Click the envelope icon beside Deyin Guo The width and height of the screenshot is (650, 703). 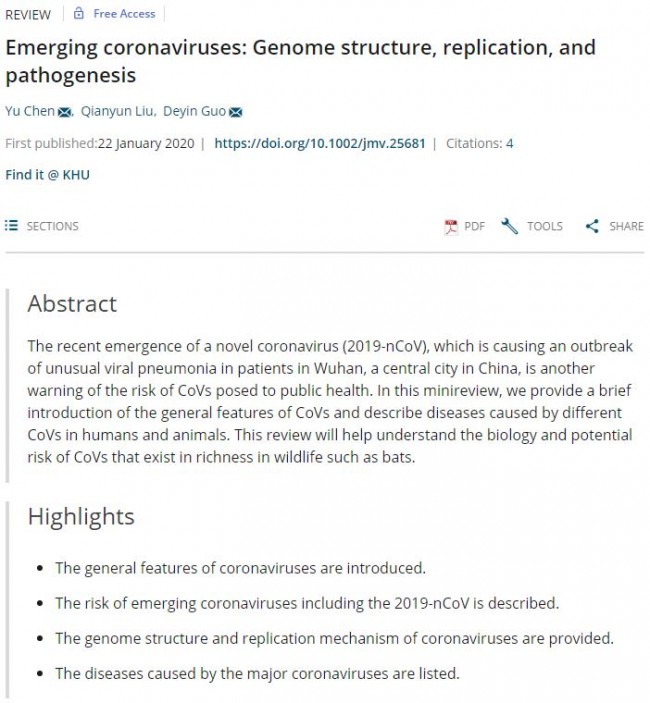[236, 112]
